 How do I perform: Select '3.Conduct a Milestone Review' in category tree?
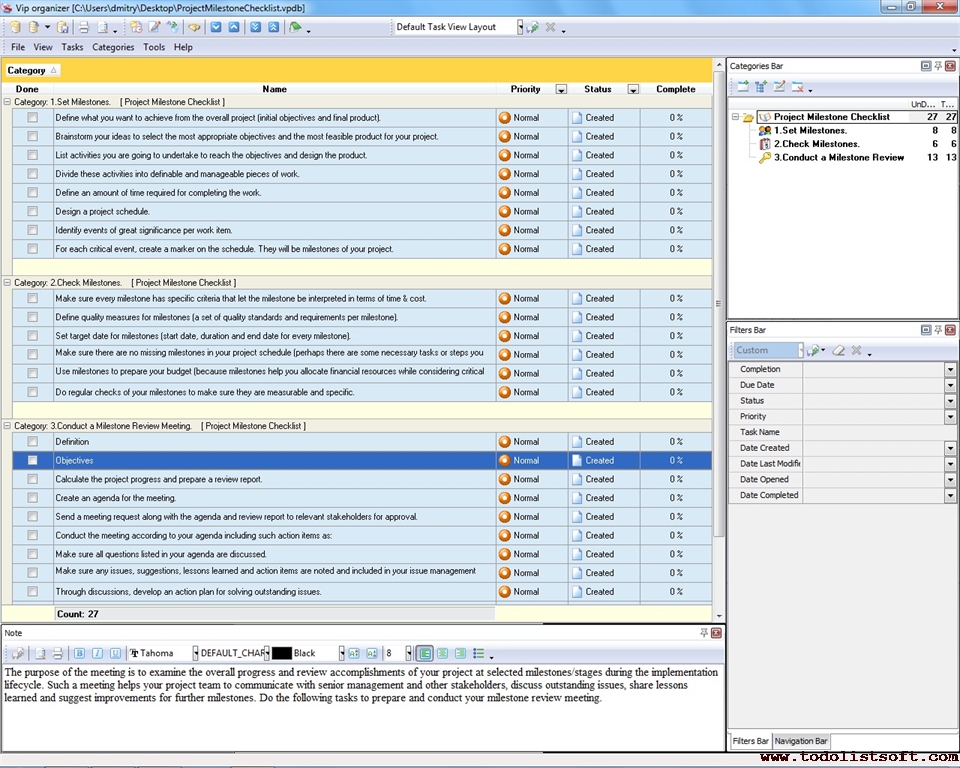click(x=838, y=157)
